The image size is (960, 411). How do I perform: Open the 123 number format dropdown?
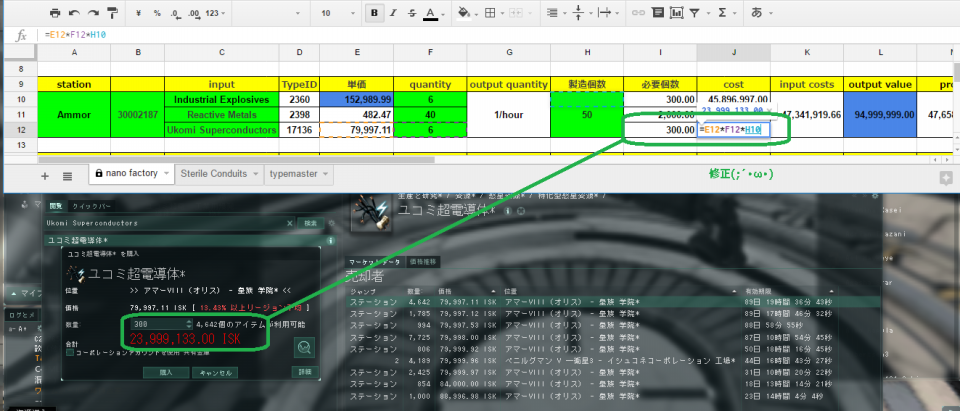click(215, 13)
